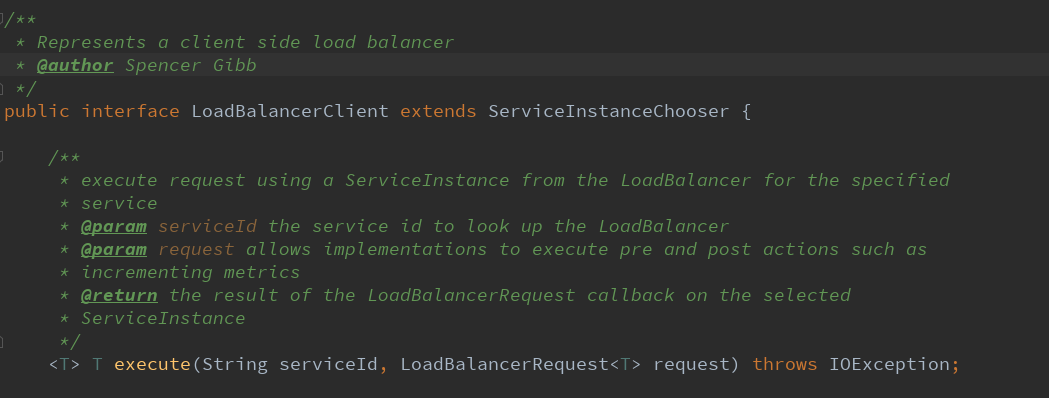
Task: Click the @param tag before request
Action: [x=114, y=250]
